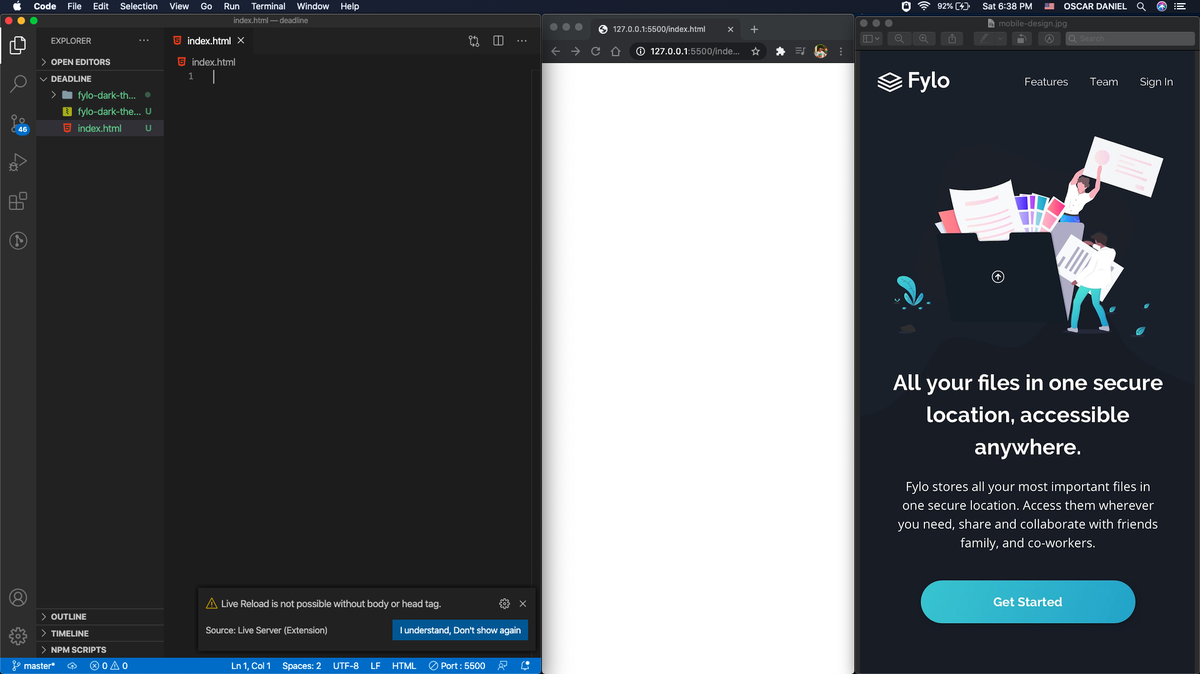Screen dimensions: 1200x674
Task: Open the Manage gear in activity bar
Action: pyautogui.click(x=18, y=636)
